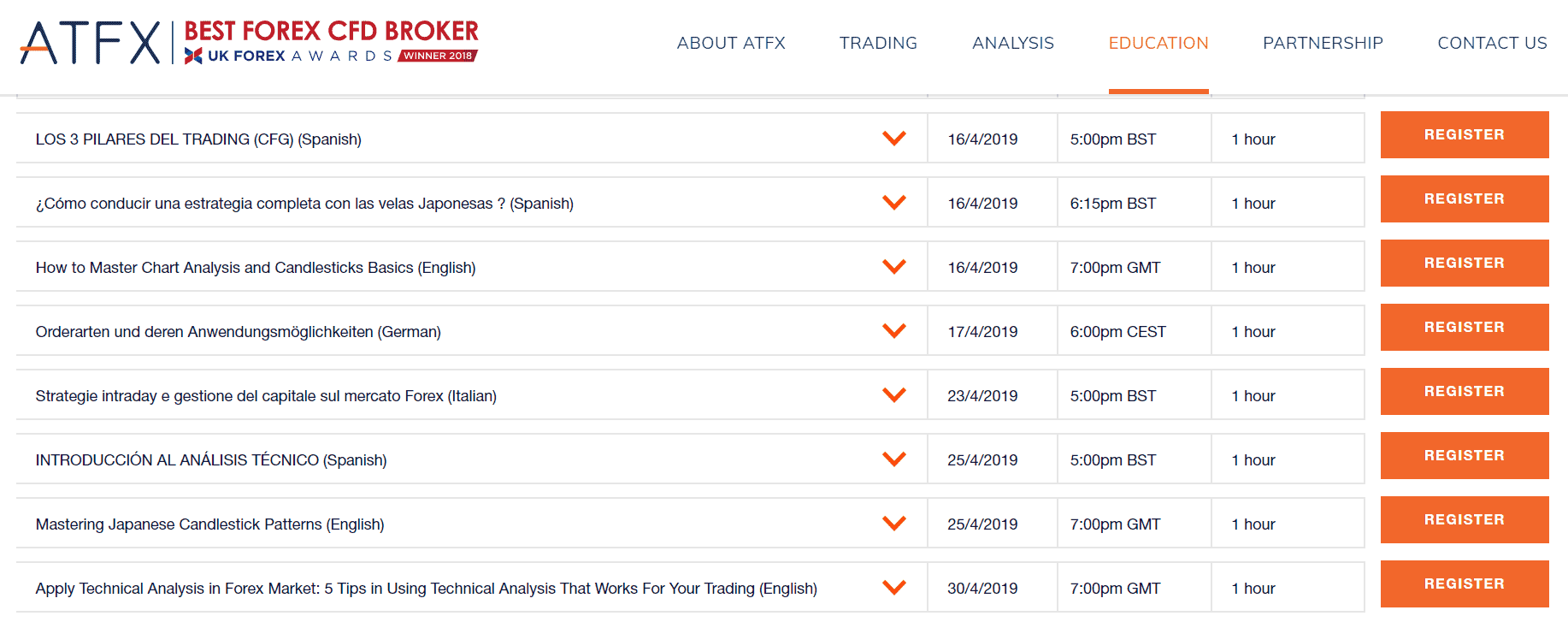1568x622 pixels.
Task: Click date 25/4/2019 in Mastering Japanese row
Action: tap(982, 524)
